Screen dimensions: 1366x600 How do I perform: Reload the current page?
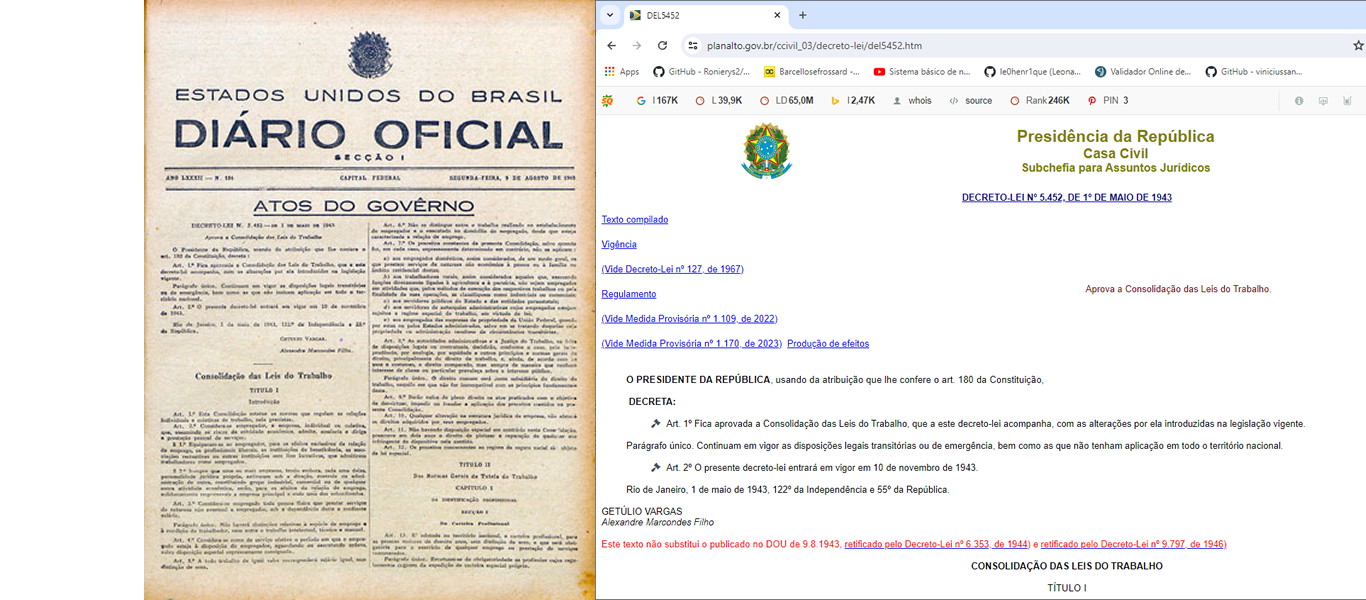(662, 46)
